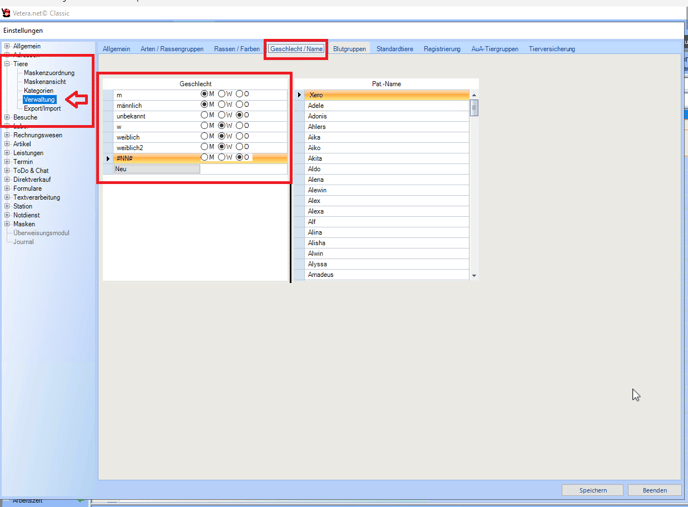
Task: Open the Tierversicherung tab
Action: (x=552, y=49)
